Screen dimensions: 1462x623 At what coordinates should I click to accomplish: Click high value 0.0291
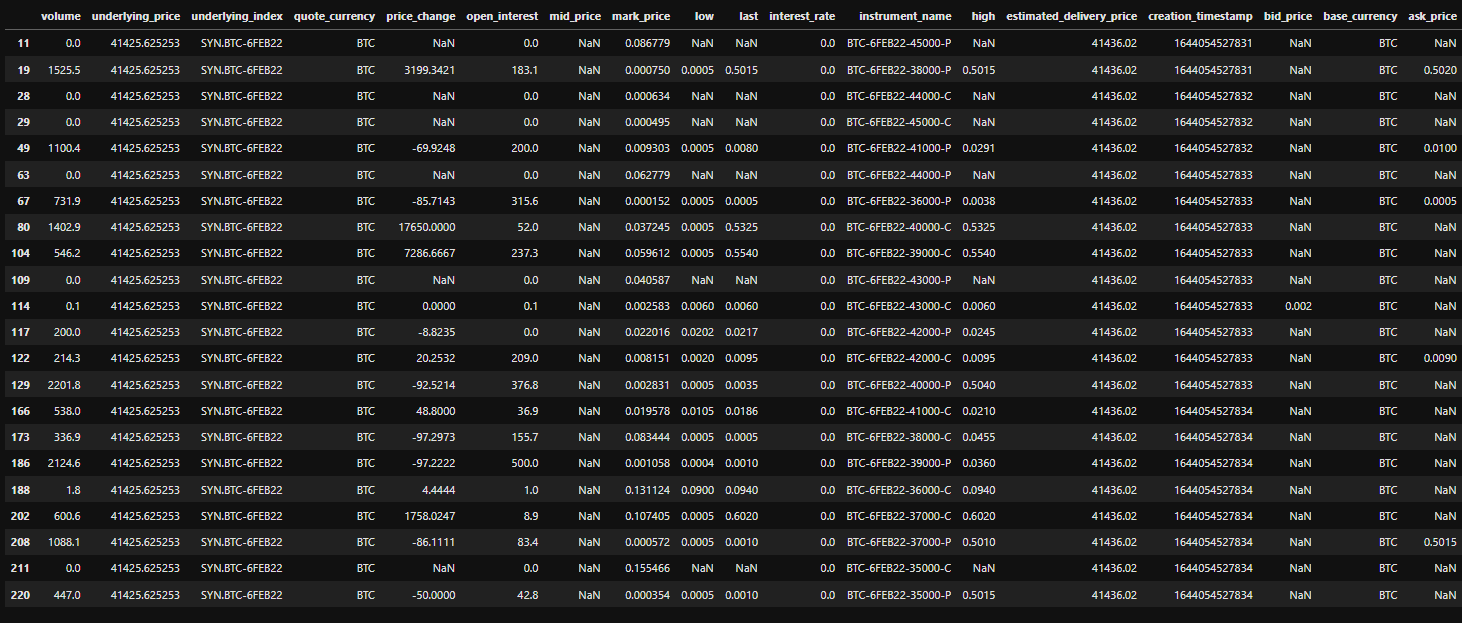(x=979, y=148)
